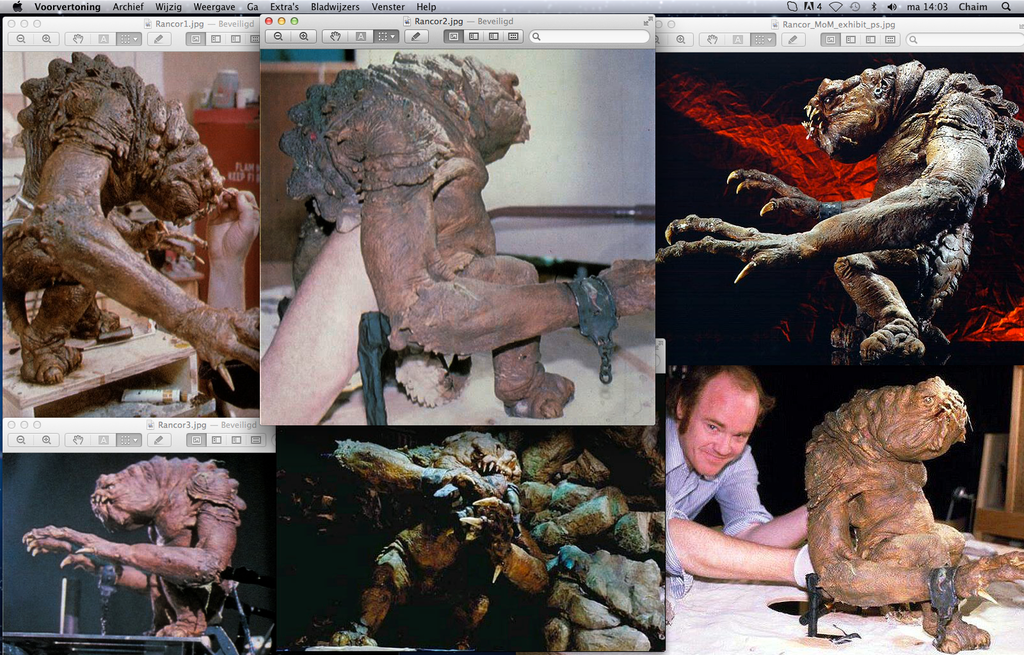The width and height of the screenshot is (1024, 655).
Task: Zoom out in the Rancor1.jpg window
Action: pyautogui.click(x=21, y=39)
